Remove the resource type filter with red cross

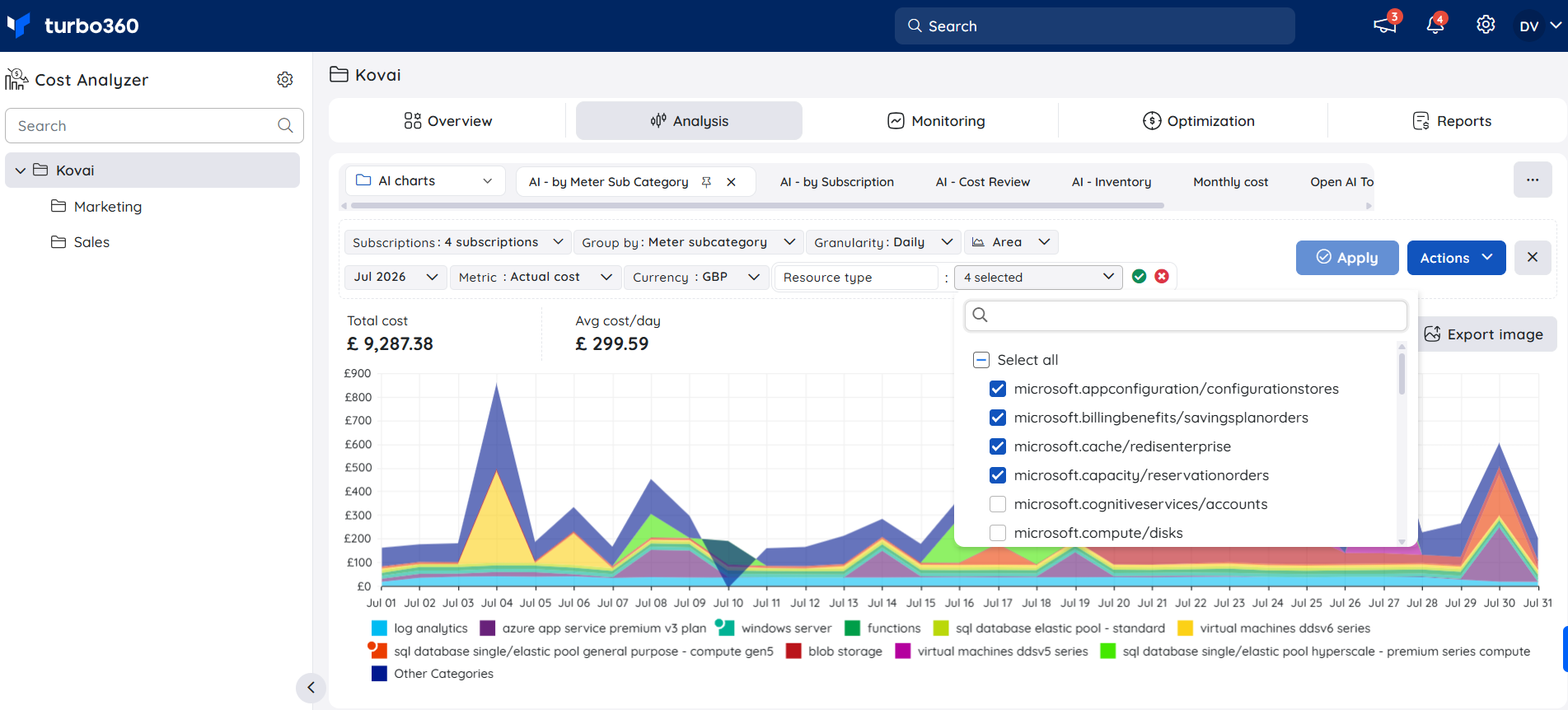pos(1162,277)
